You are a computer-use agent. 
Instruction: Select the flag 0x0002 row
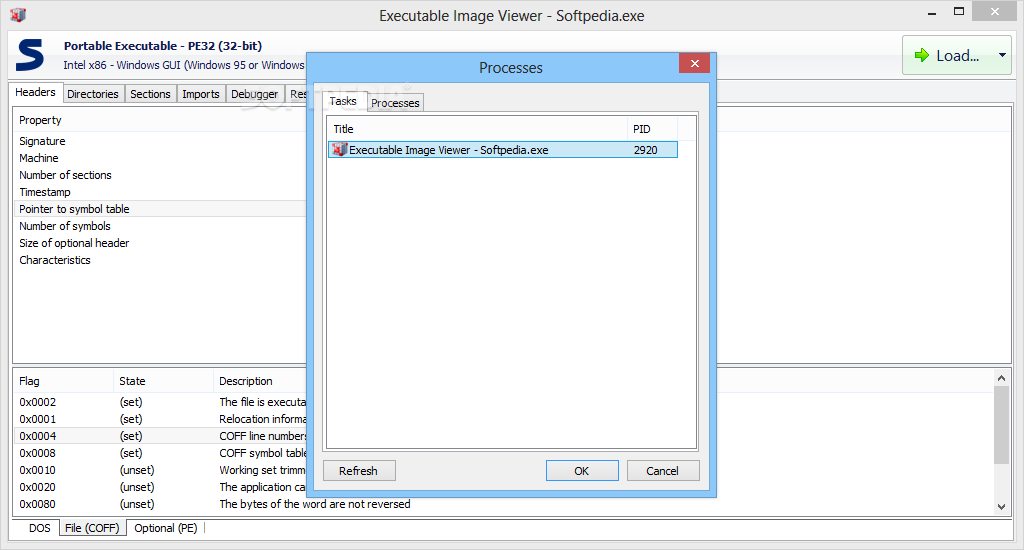[160, 402]
